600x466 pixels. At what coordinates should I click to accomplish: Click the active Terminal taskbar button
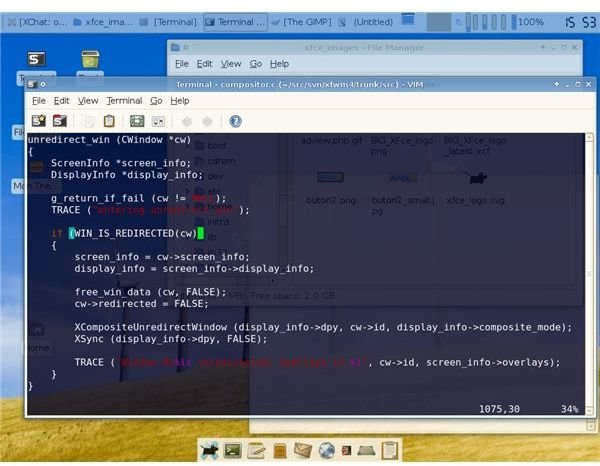(x=235, y=22)
